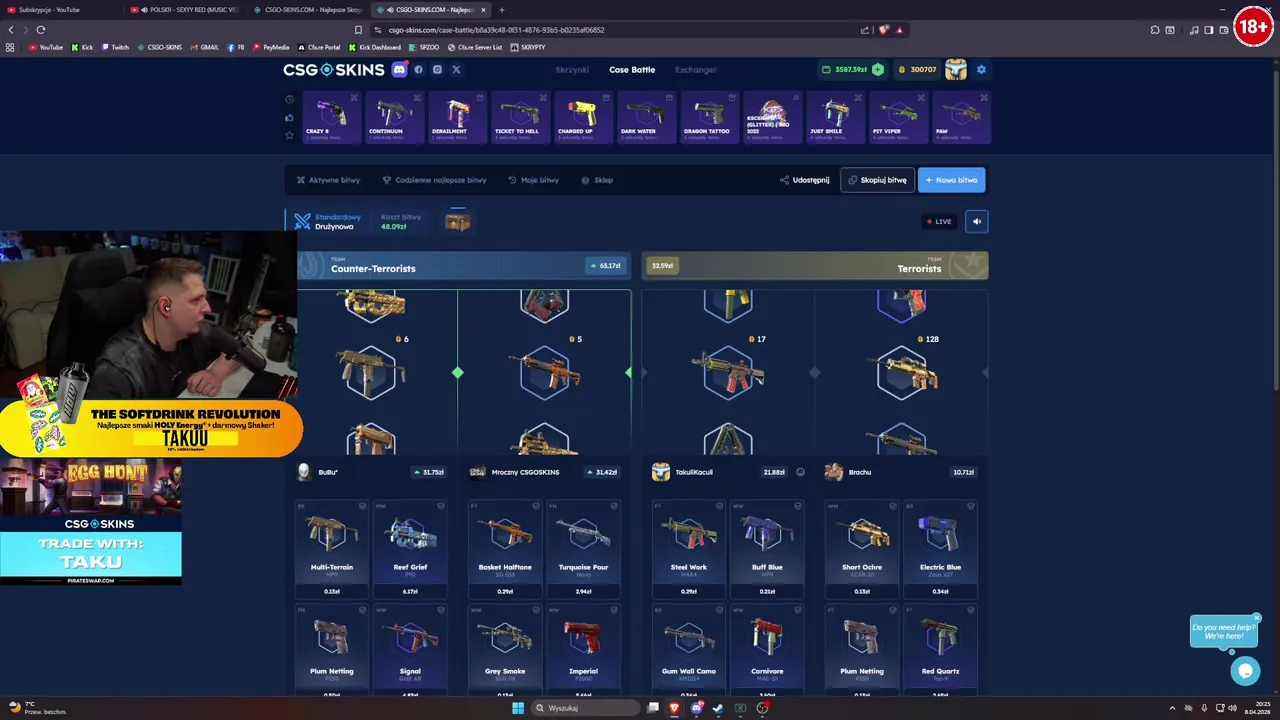Open the CSGO-SKINS Discord link icon
Image resolution: width=1280 pixels, height=720 pixels.
click(399, 70)
